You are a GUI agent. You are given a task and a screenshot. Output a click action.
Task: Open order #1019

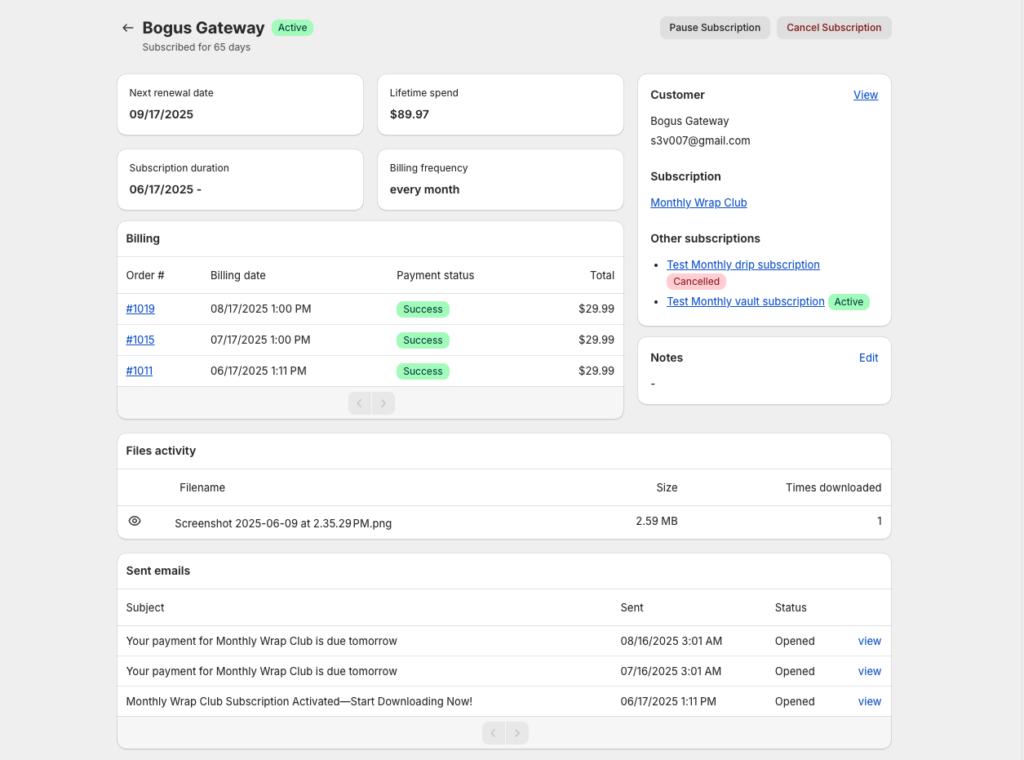(x=140, y=309)
